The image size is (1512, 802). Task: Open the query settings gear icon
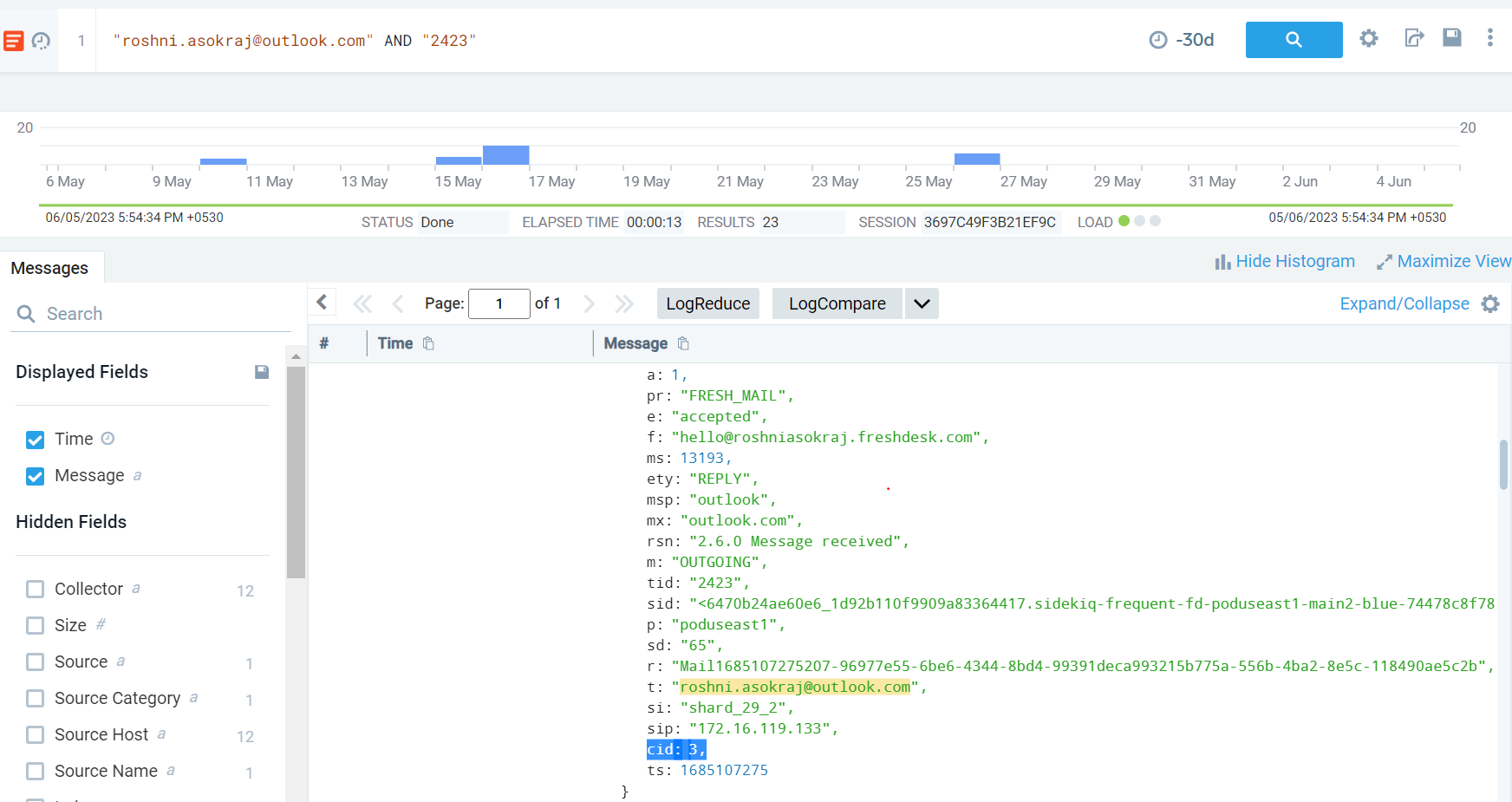[1369, 38]
